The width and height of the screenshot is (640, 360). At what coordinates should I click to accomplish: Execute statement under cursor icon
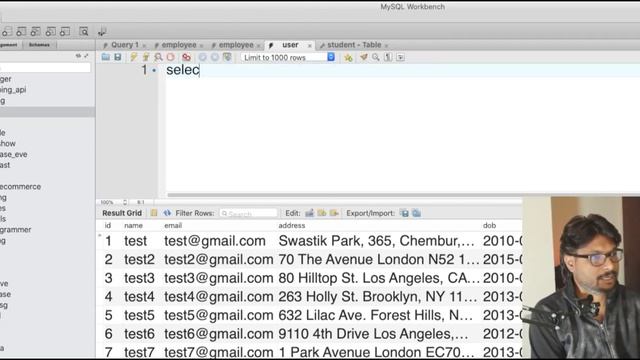[x=146, y=57]
